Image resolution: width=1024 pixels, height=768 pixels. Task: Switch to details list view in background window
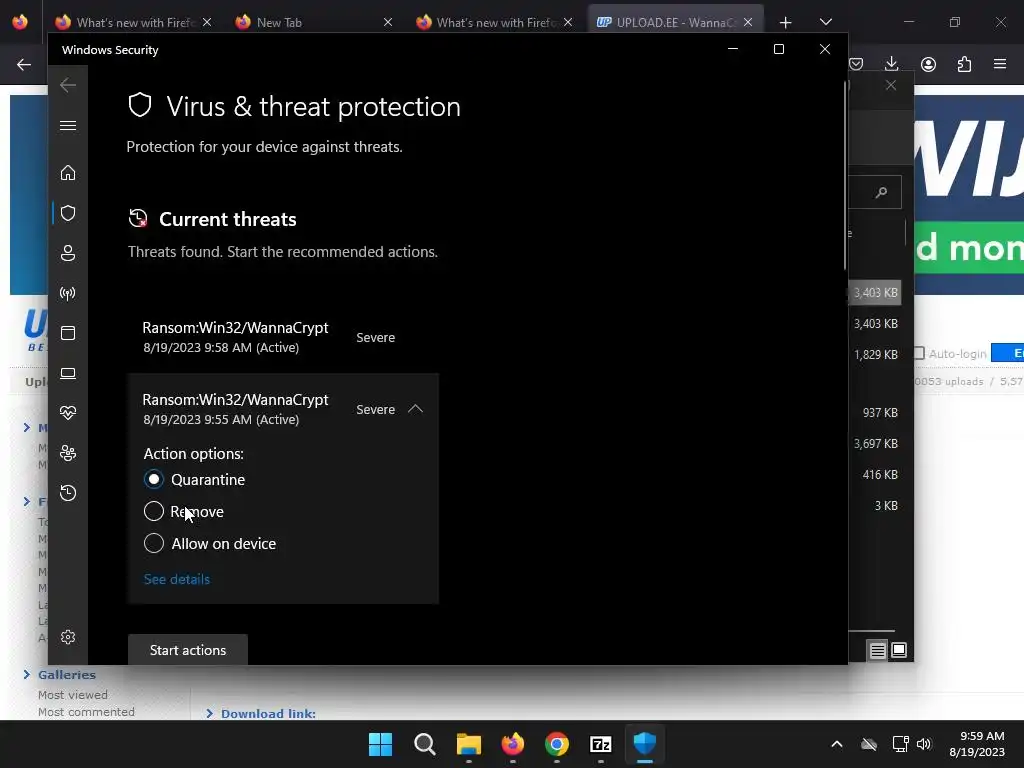877,650
